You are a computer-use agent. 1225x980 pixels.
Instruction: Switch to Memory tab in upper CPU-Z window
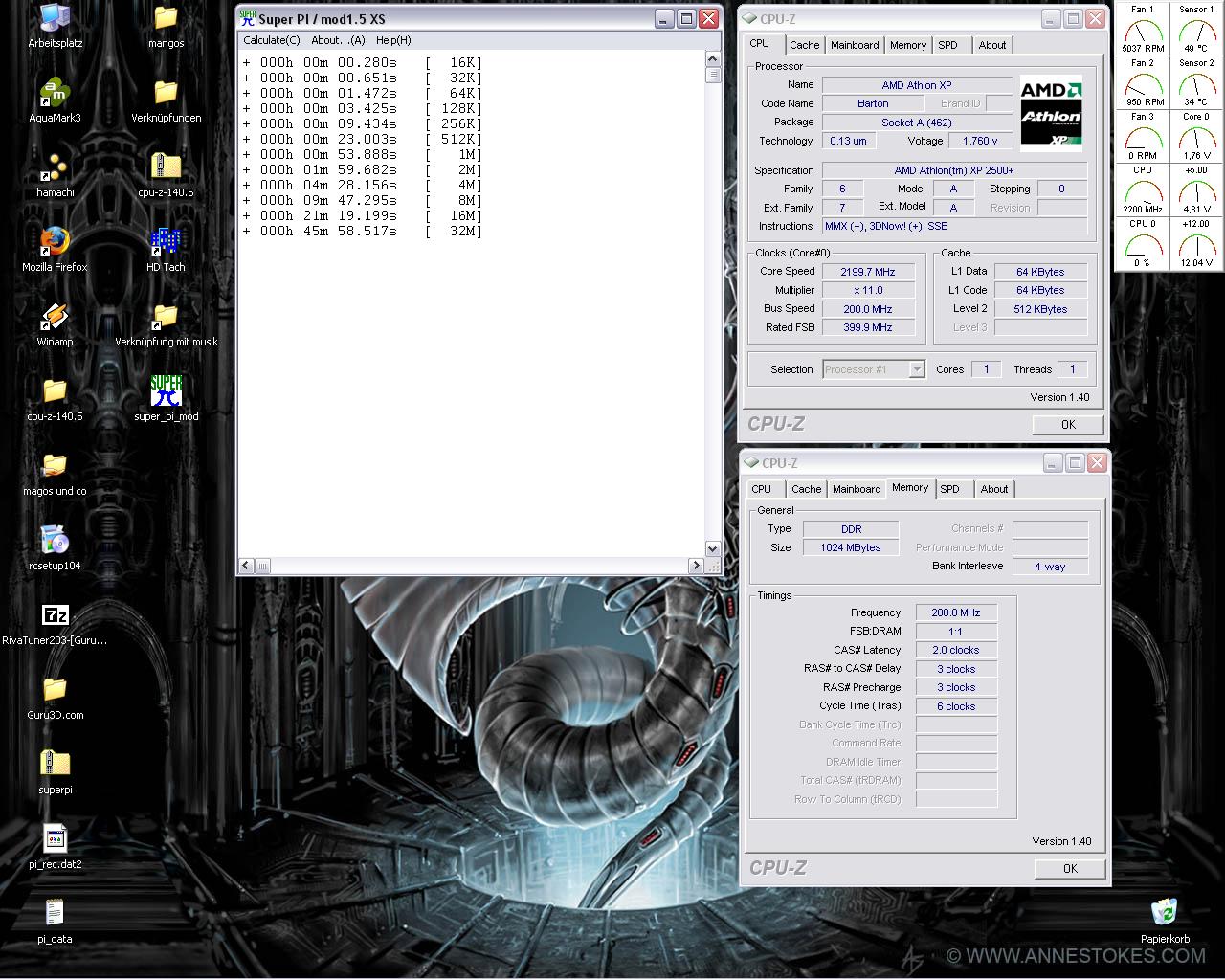(x=908, y=45)
